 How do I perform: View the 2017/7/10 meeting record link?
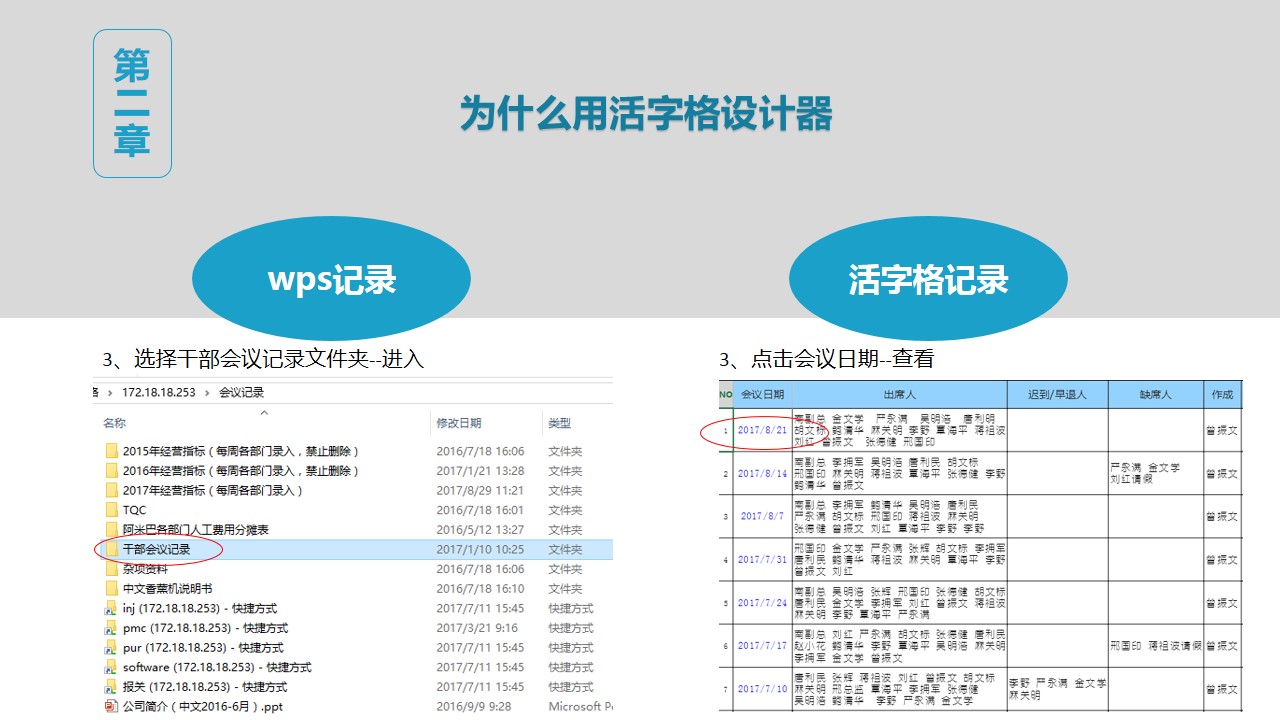762,689
